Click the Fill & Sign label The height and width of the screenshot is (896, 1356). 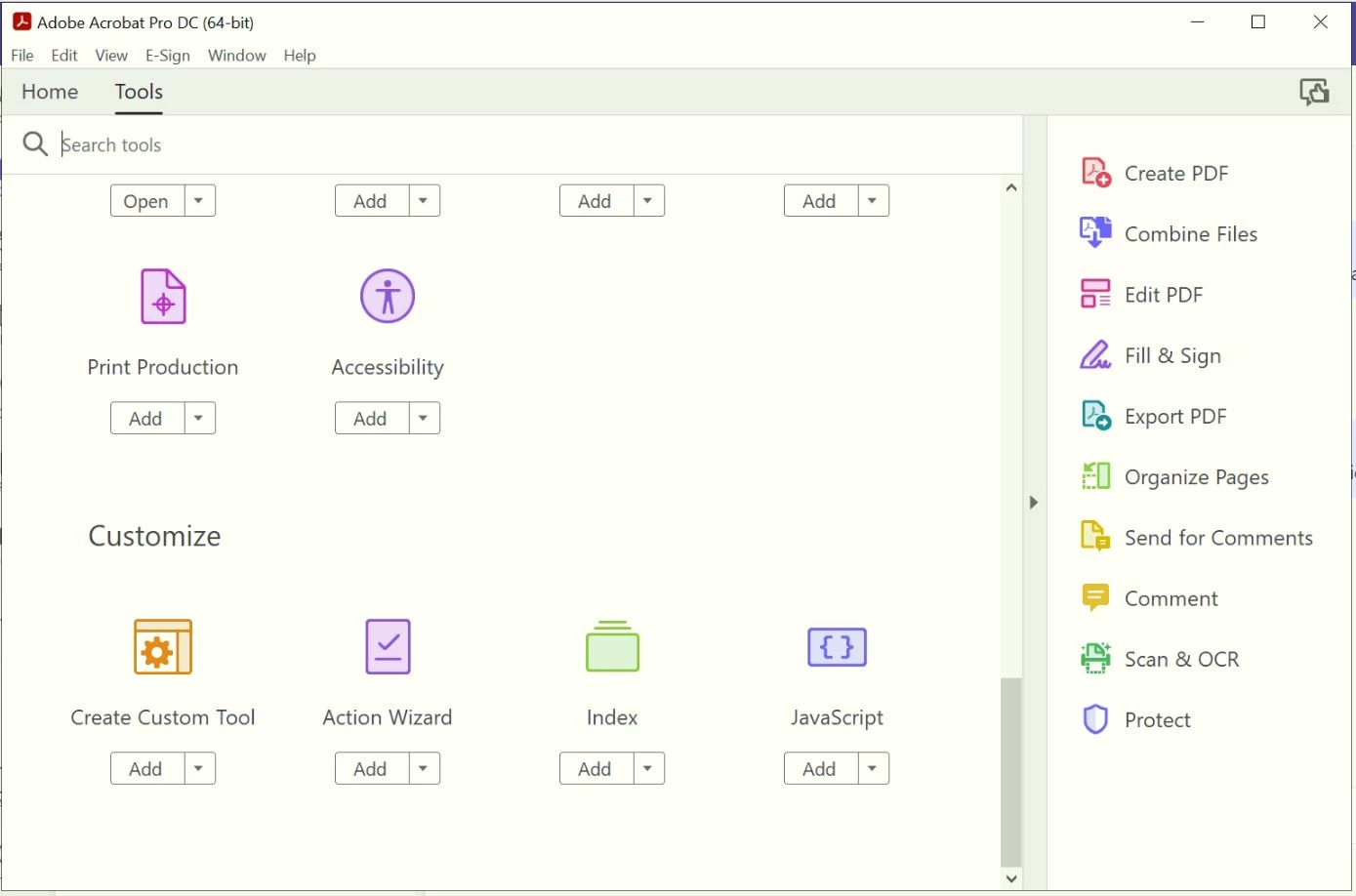tap(1172, 356)
